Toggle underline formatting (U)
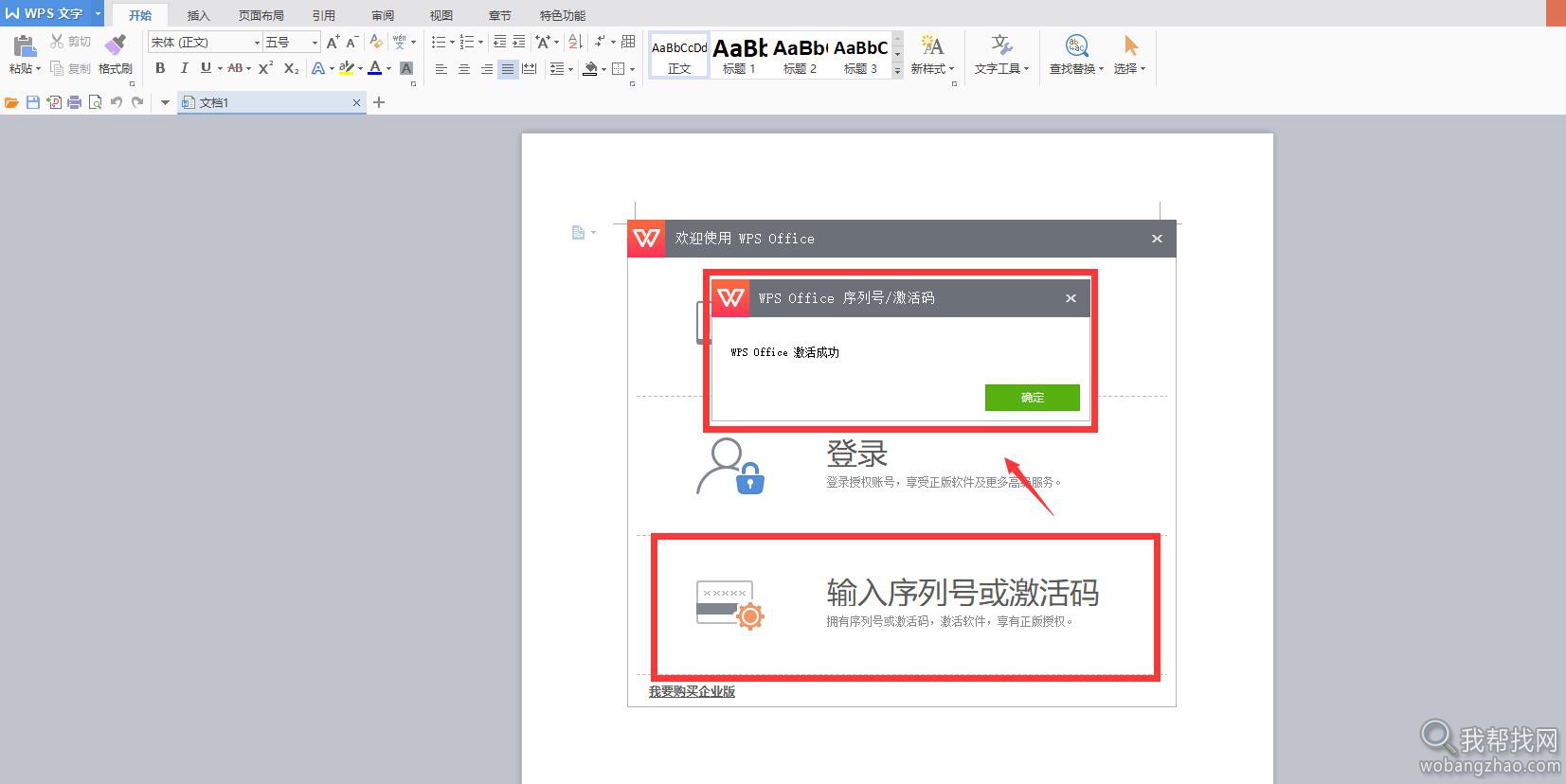Image resolution: width=1566 pixels, height=784 pixels. 205,68
